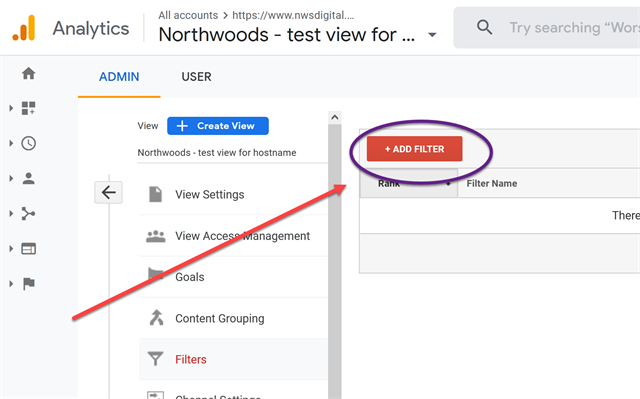The image size is (640, 399).
Task: Open Audience person icon in sidebar
Action: pos(29,178)
